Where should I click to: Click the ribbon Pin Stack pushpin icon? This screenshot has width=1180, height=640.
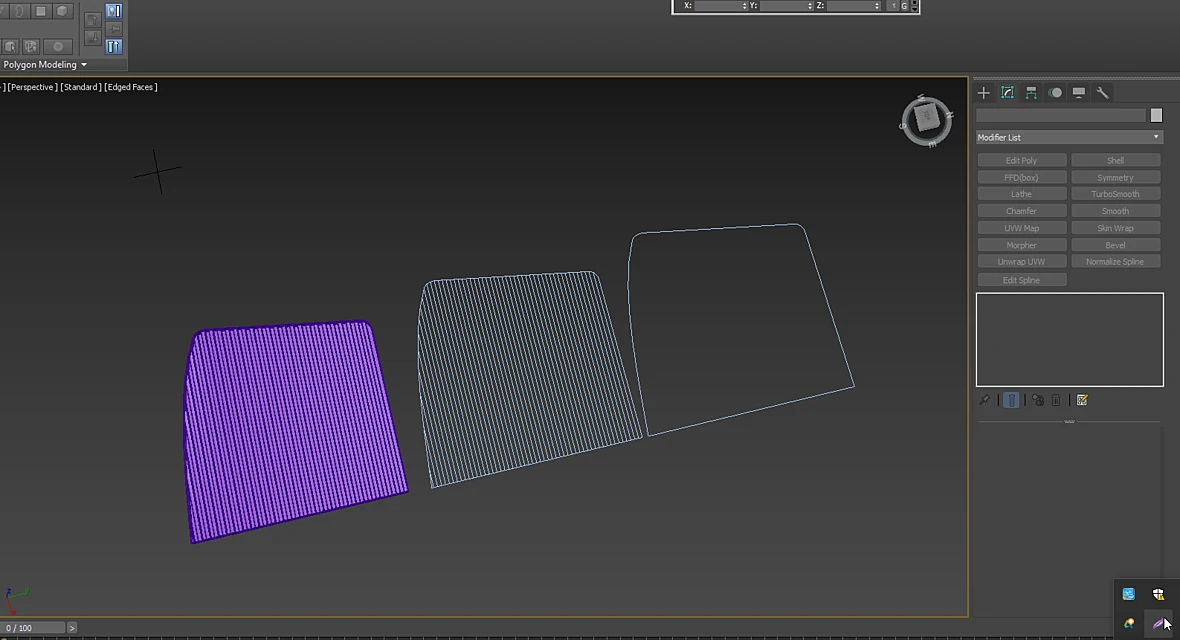tap(114, 29)
